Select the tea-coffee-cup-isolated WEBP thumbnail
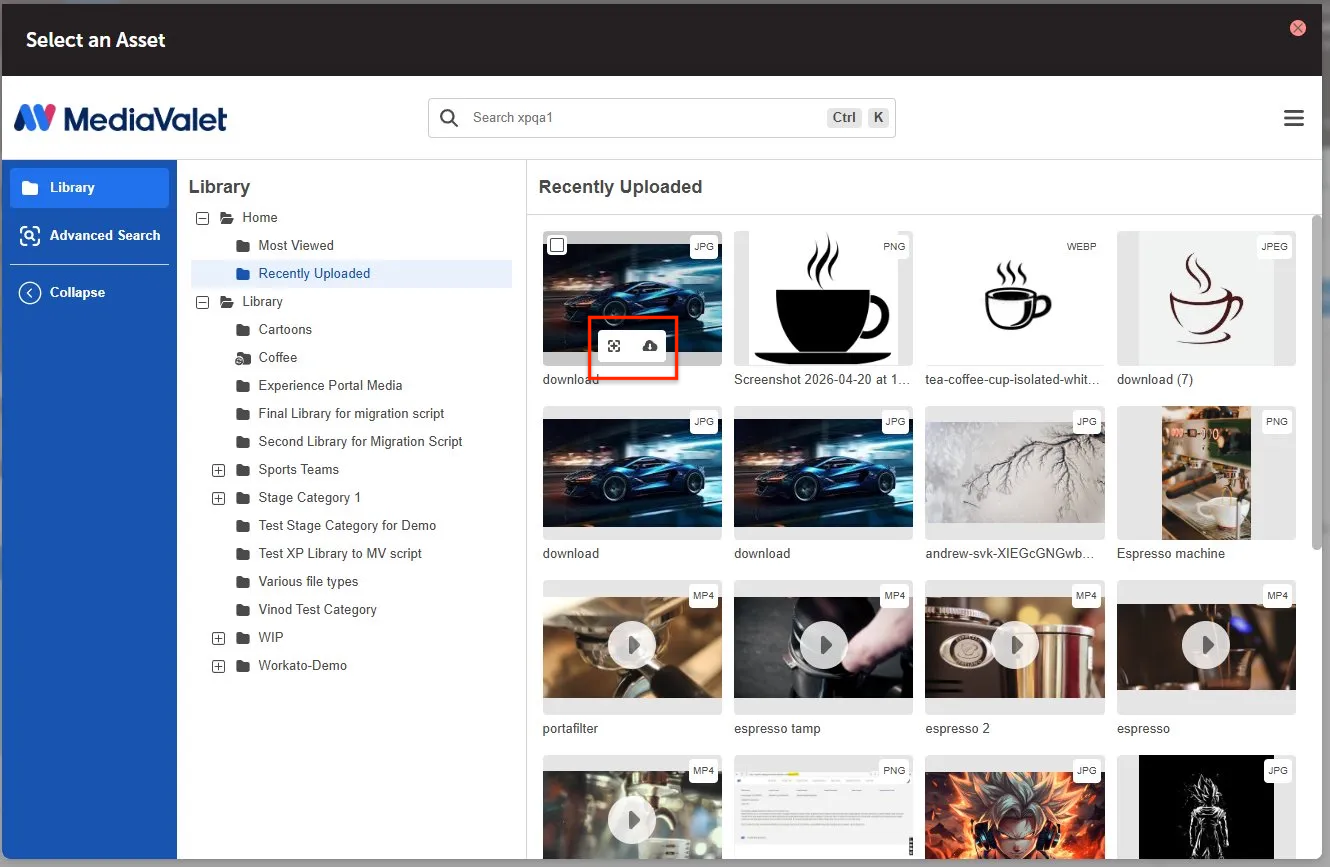 (x=1015, y=298)
